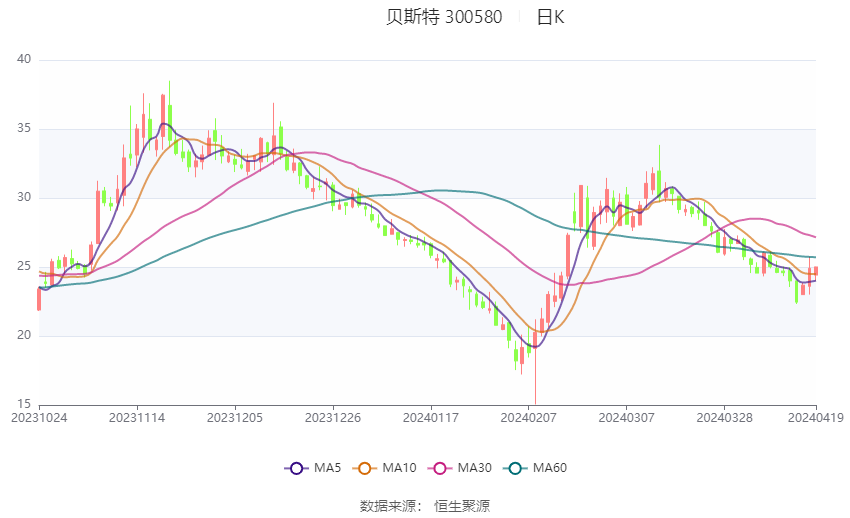
Task: Click the 25 value on the y-axis
Action: pos(25,266)
